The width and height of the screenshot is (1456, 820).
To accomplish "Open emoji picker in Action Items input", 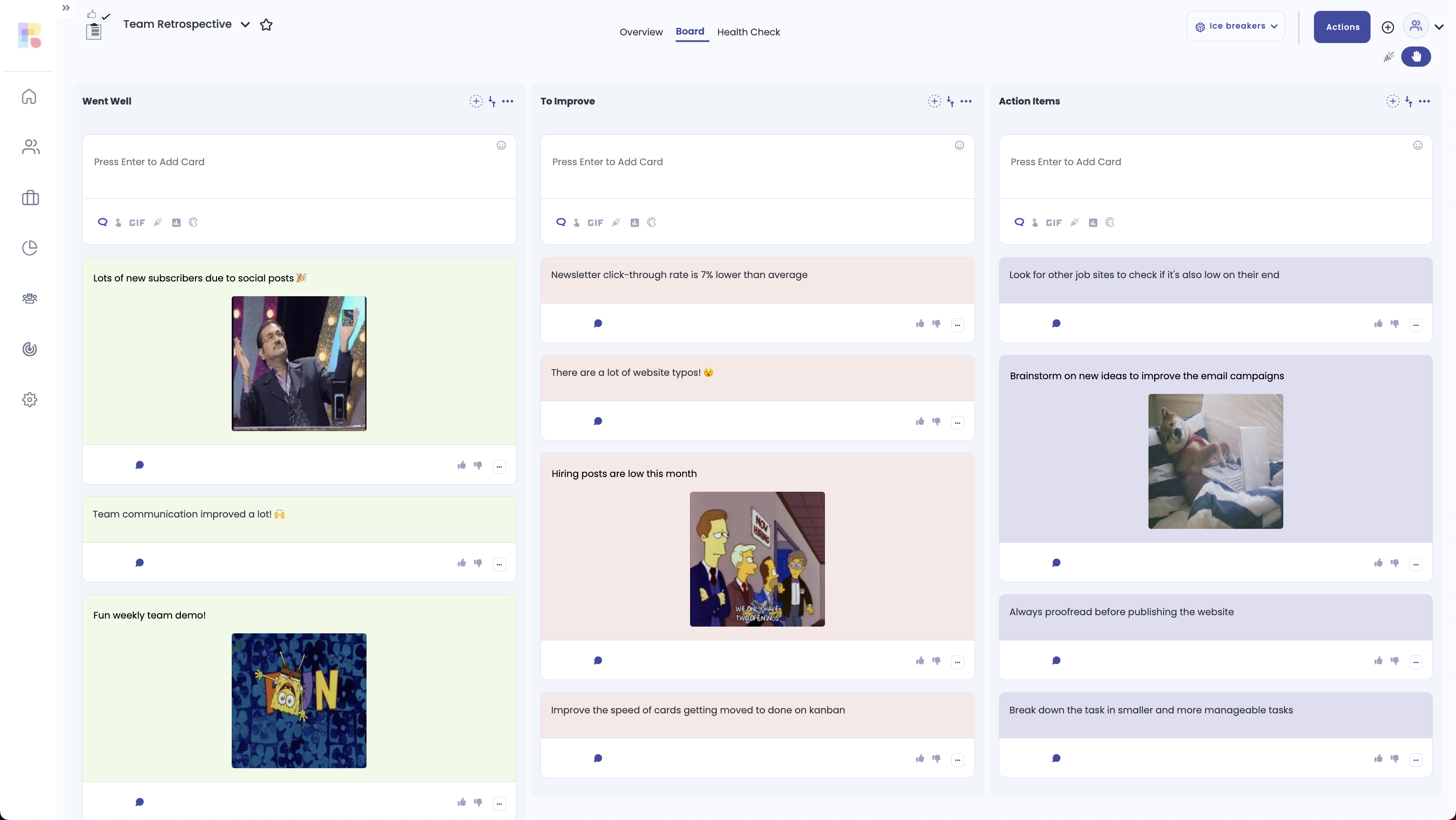I will [x=1418, y=145].
